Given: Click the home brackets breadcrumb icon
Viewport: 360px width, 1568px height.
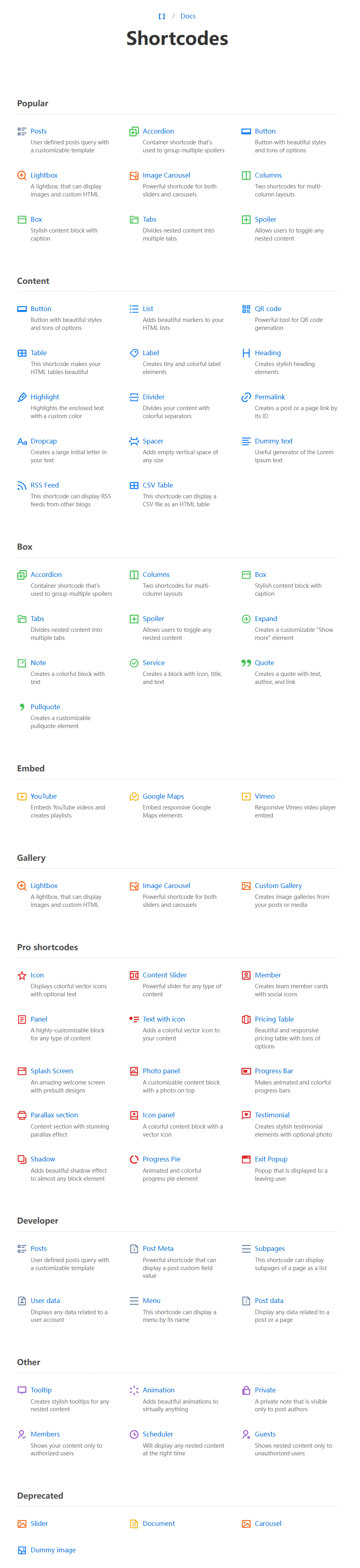Looking at the screenshot, I should coord(162,16).
